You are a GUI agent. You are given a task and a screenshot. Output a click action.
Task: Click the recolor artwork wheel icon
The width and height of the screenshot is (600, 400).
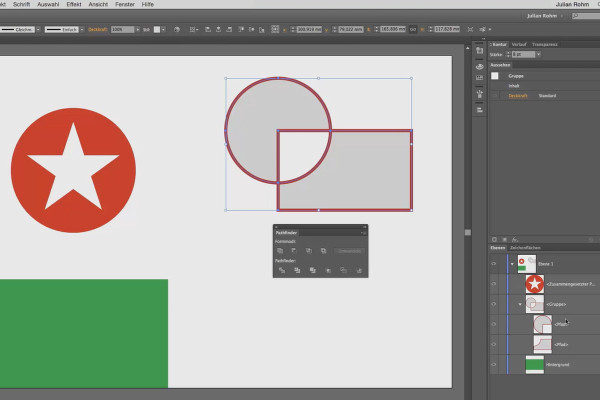[x=176, y=29]
